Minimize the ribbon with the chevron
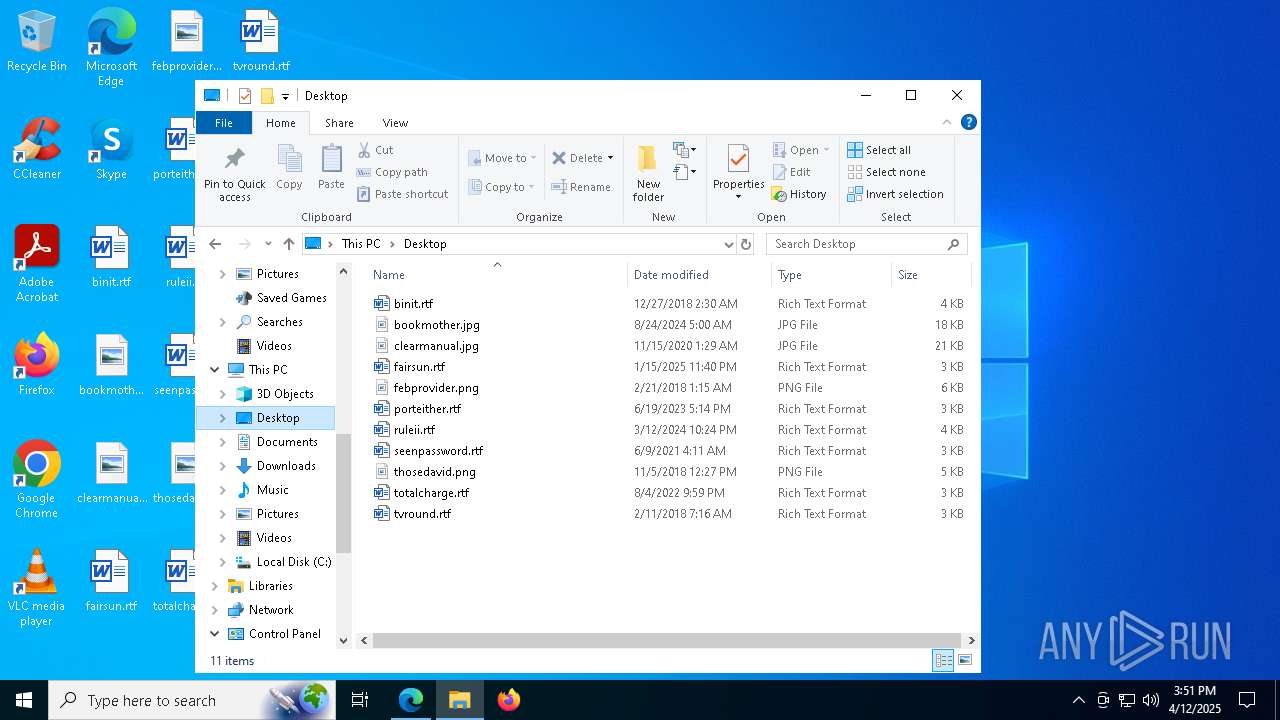 coord(947,122)
